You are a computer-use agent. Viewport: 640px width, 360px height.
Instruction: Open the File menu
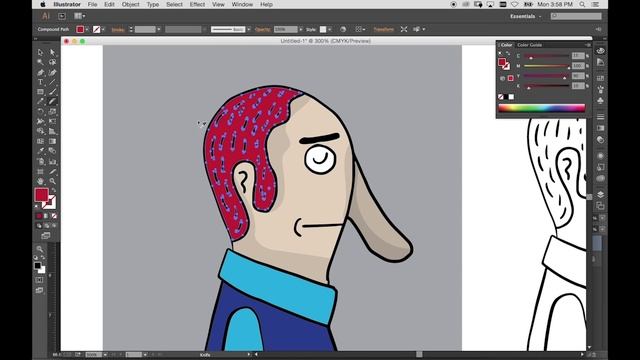(x=92, y=4)
